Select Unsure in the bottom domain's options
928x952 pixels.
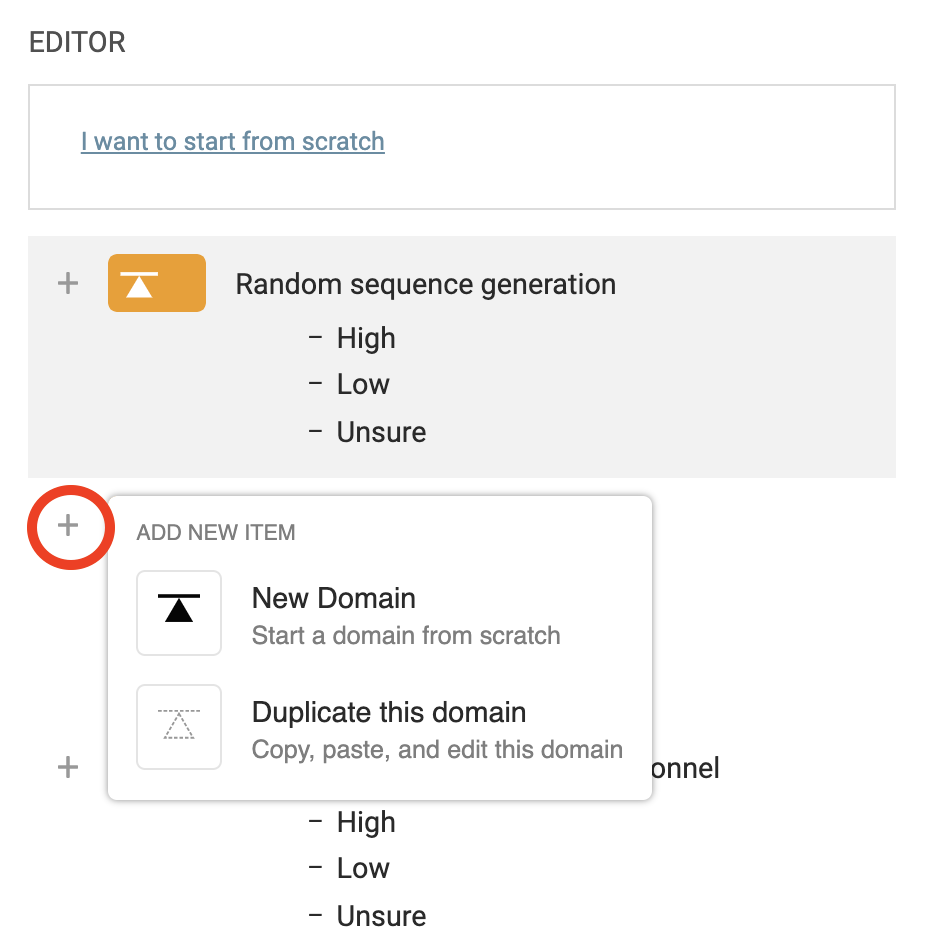381,916
